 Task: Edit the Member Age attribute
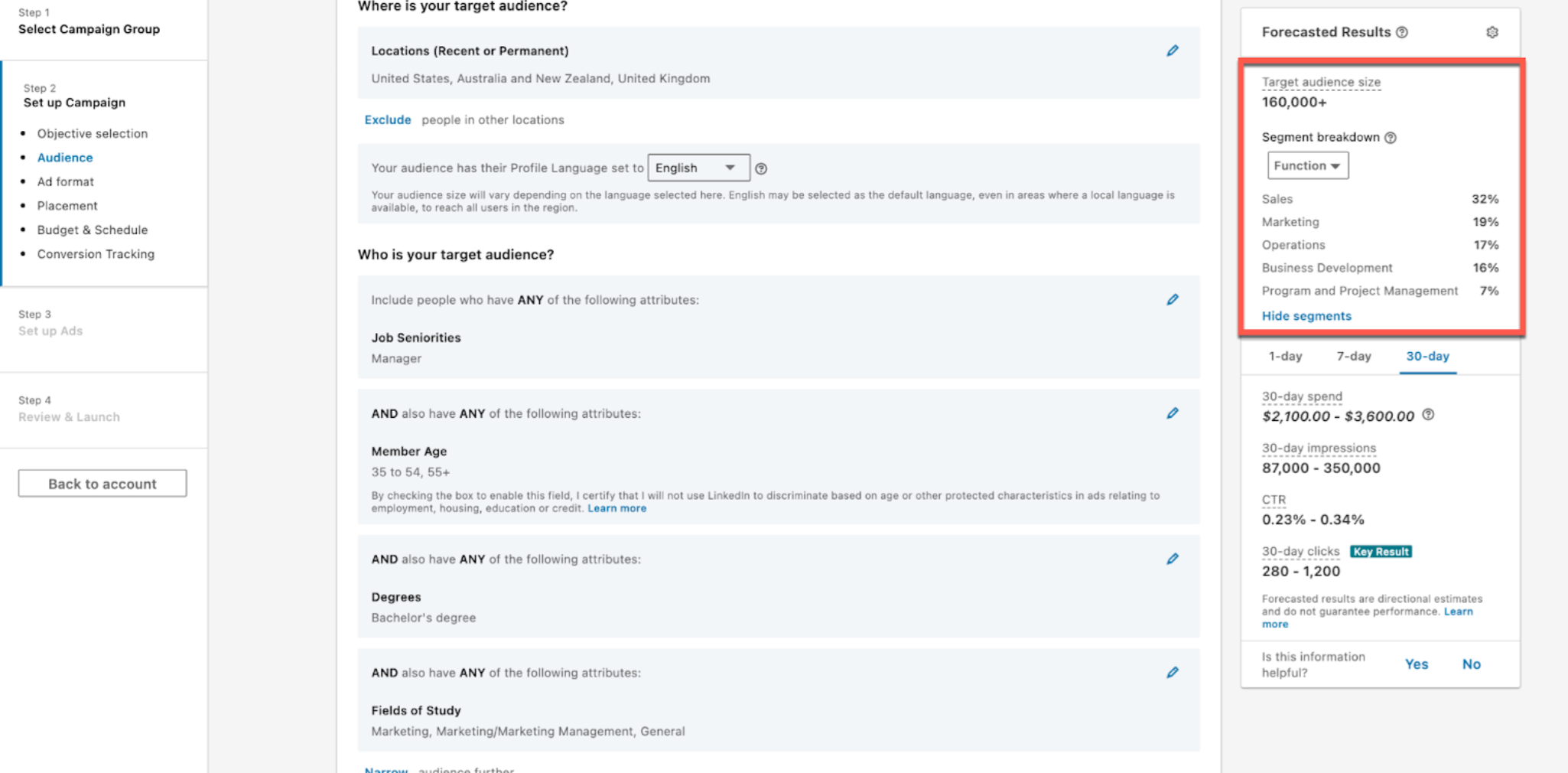[x=1173, y=413]
